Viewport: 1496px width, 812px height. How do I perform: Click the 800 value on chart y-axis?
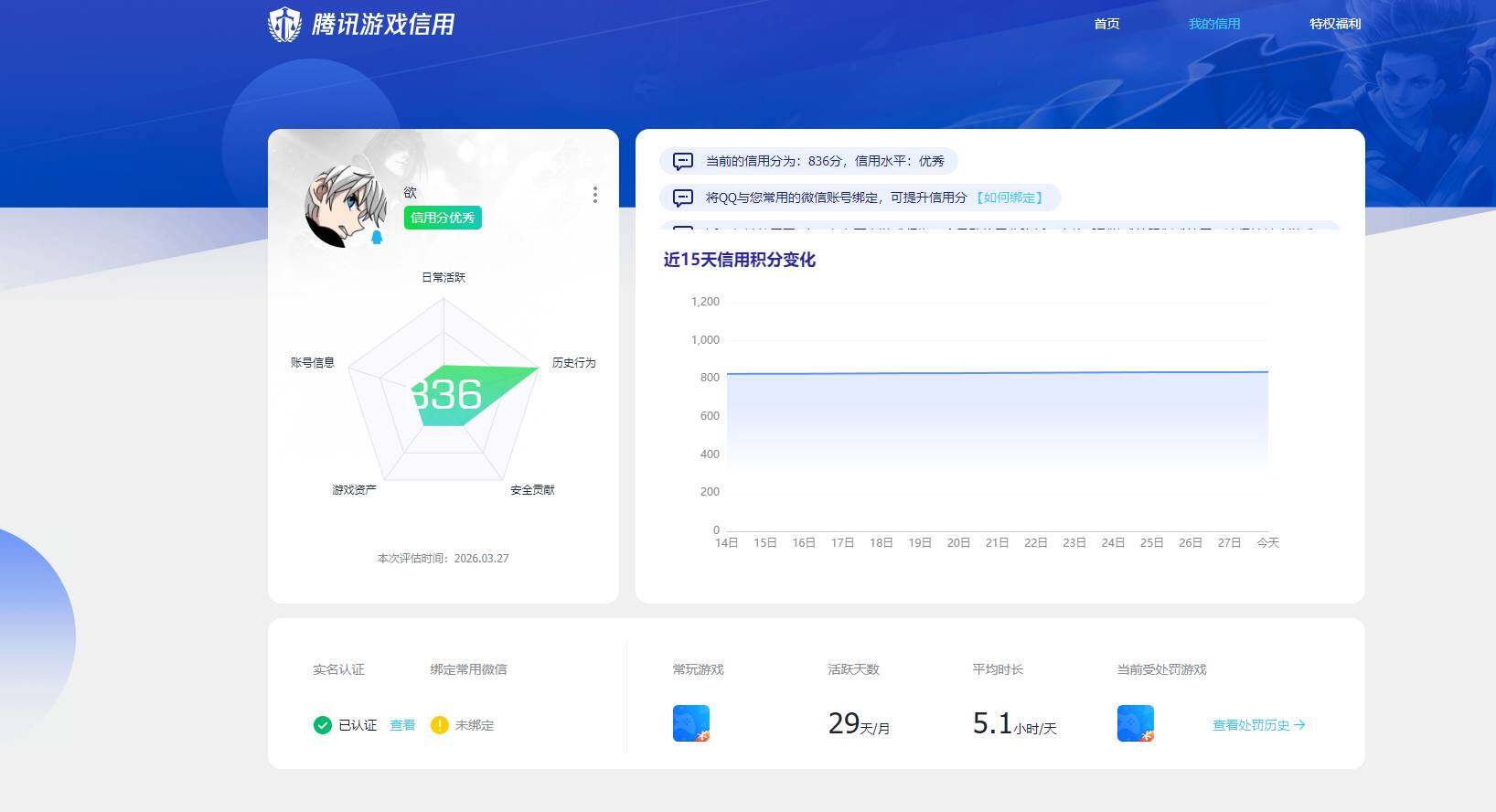tap(710, 378)
